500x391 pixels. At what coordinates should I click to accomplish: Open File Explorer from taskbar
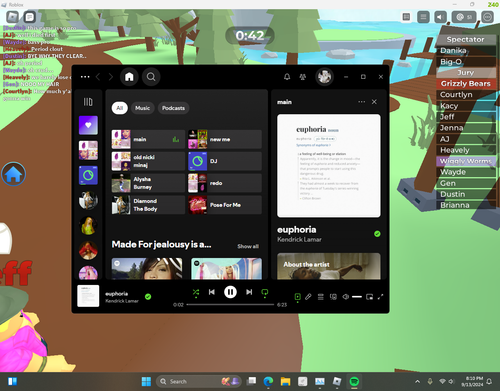coord(285,381)
